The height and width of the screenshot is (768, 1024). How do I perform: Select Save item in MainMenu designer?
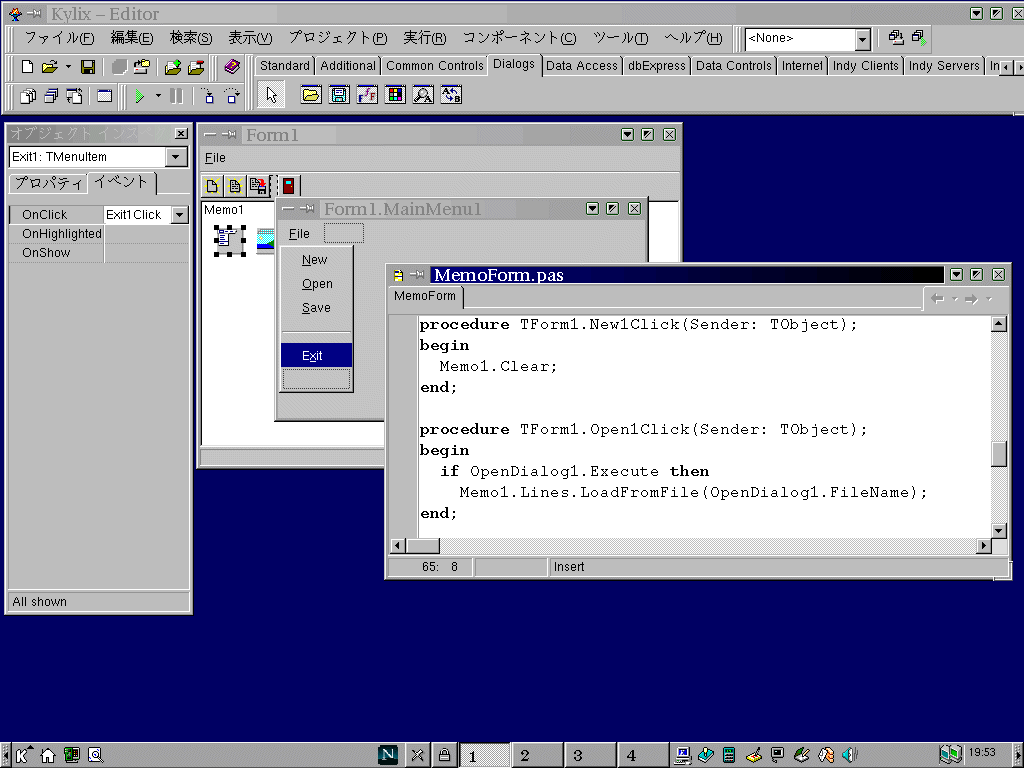point(317,308)
